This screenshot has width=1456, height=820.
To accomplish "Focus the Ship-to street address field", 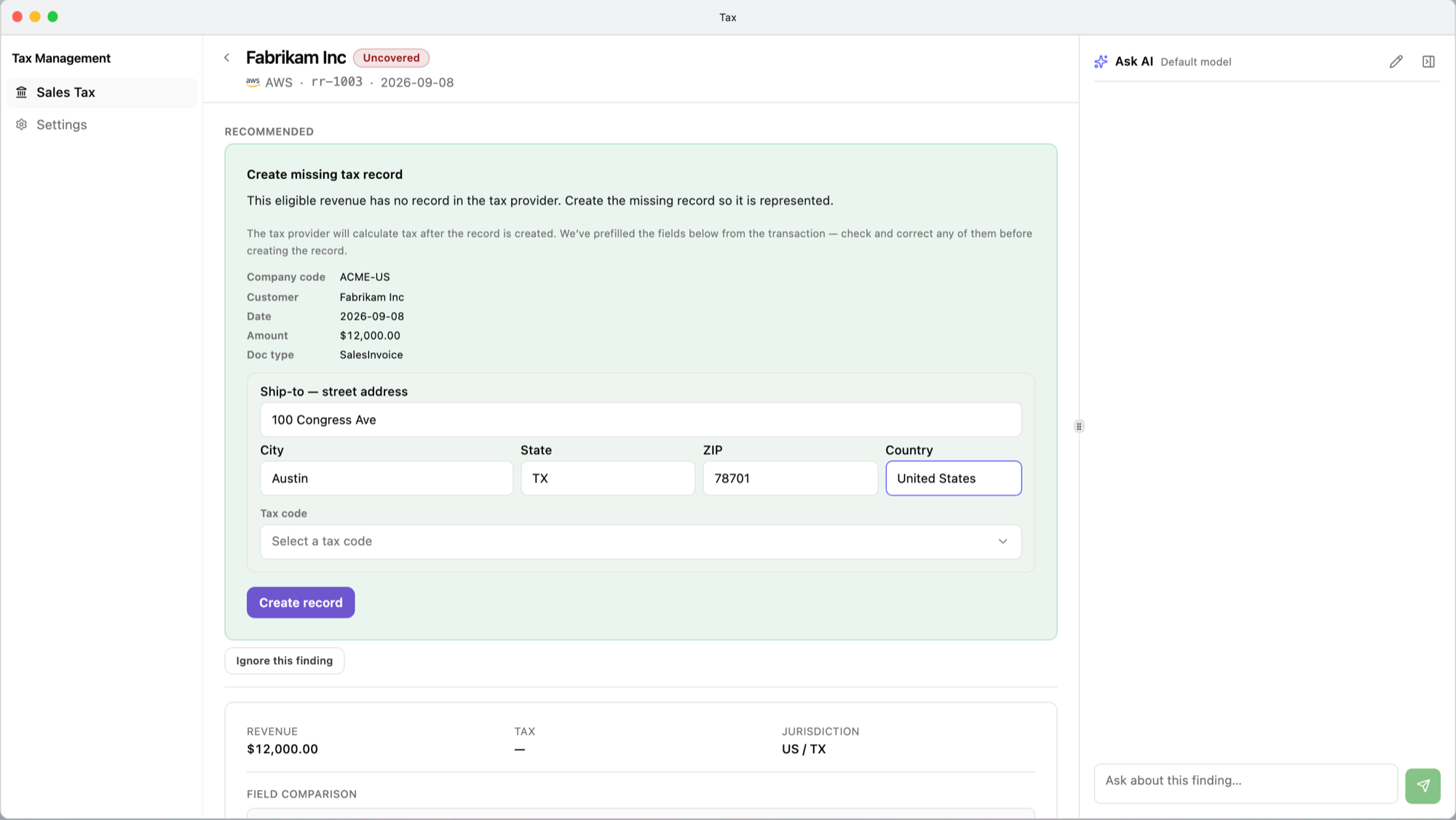I will pyautogui.click(x=641, y=420).
